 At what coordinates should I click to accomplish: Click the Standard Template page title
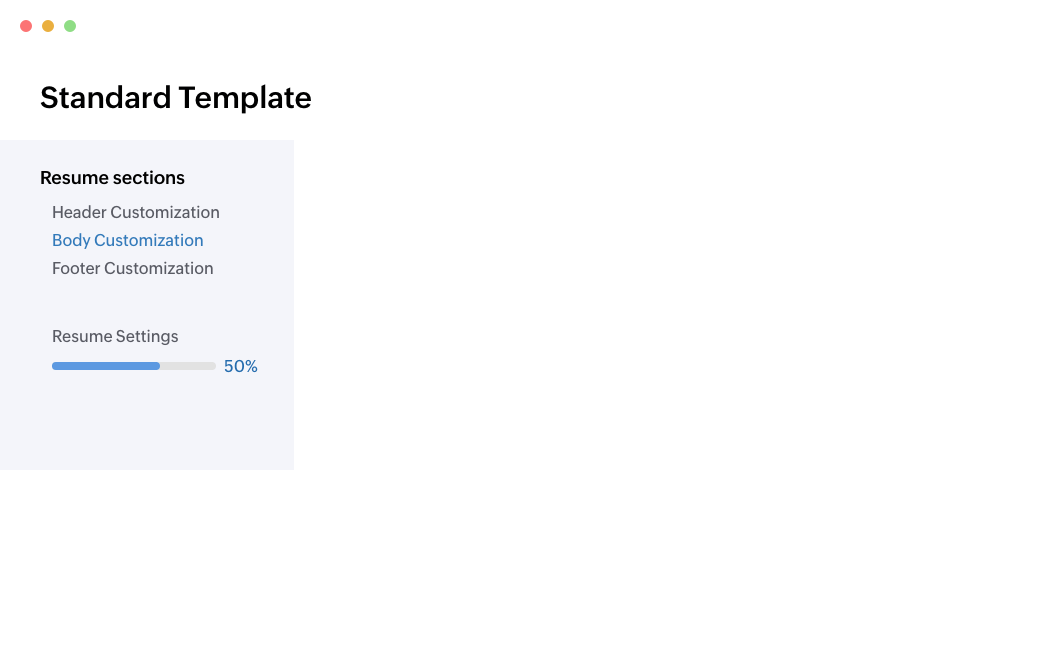click(x=175, y=98)
